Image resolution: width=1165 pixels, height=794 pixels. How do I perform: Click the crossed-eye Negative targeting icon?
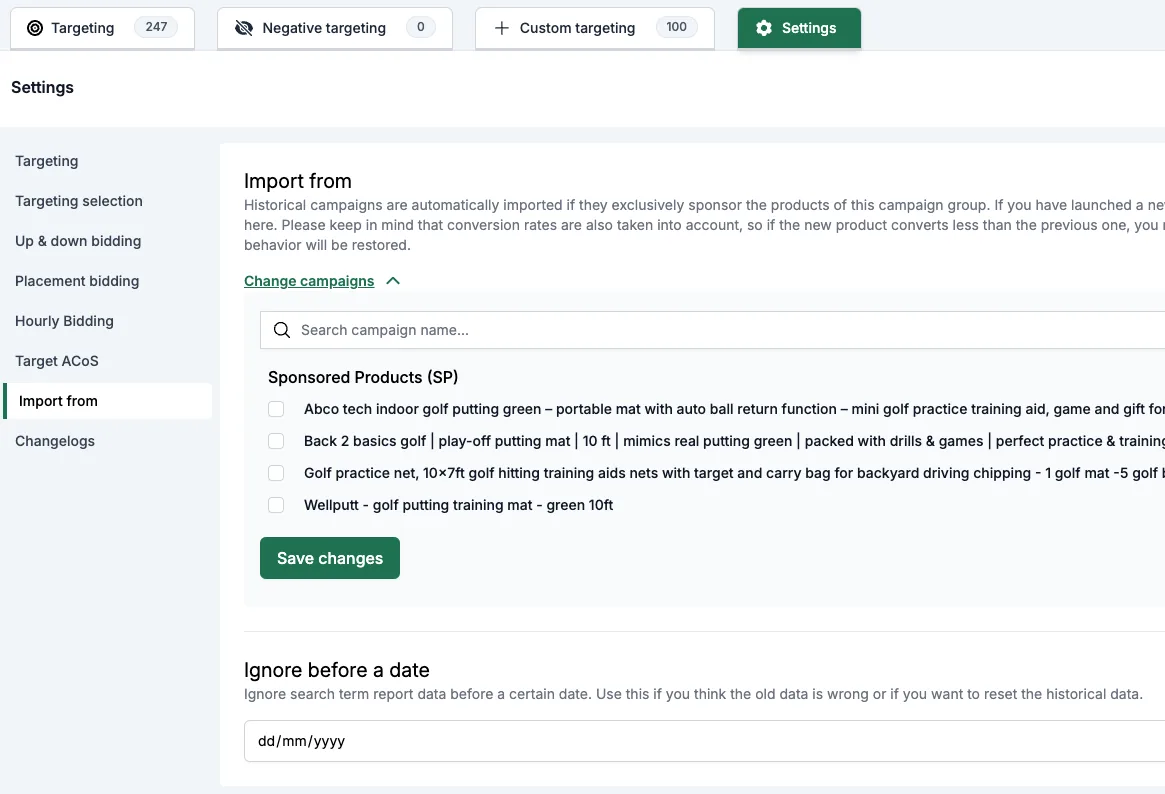244,28
